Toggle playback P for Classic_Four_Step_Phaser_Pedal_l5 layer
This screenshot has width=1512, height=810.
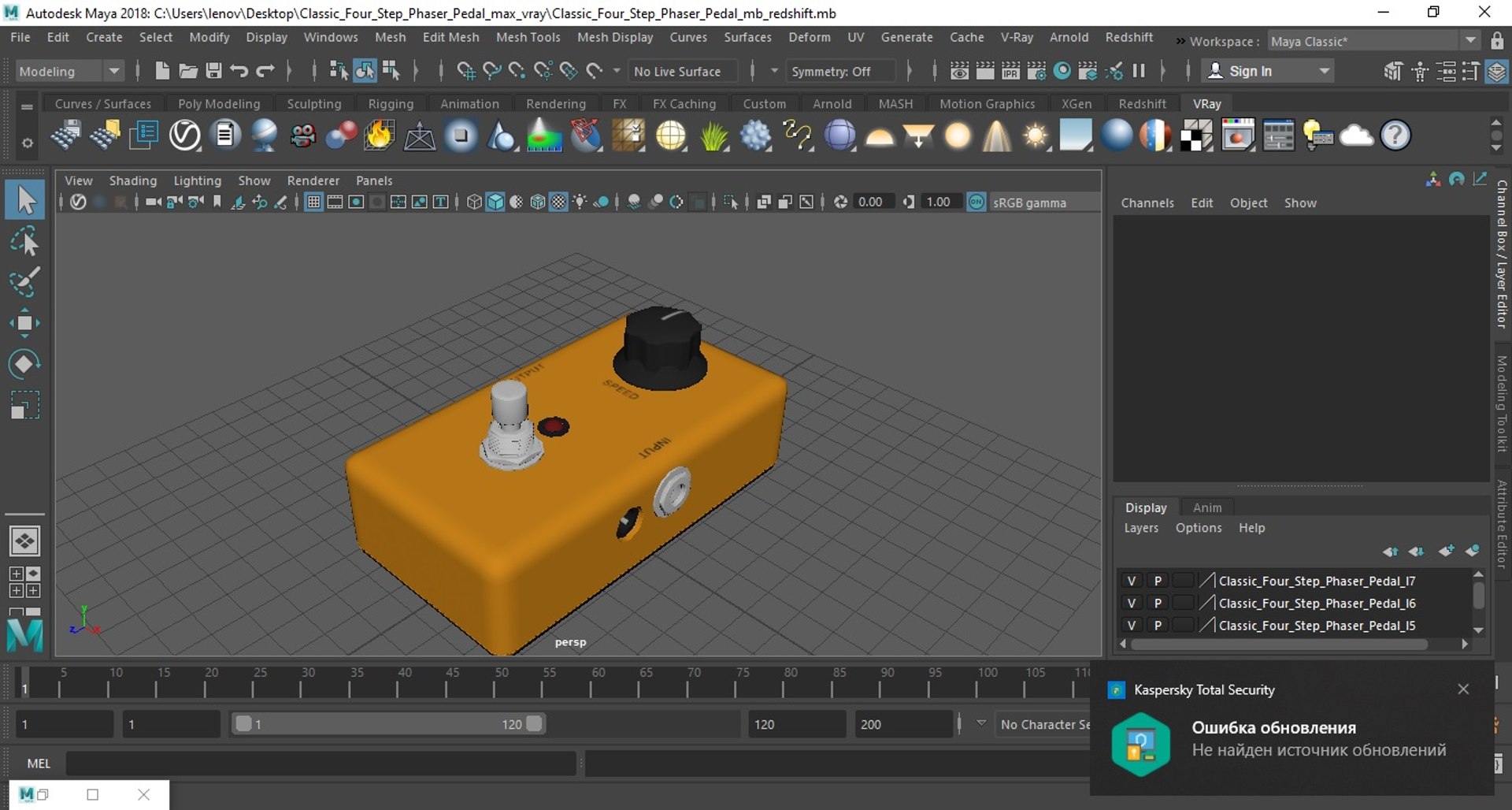pos(1158,625)
